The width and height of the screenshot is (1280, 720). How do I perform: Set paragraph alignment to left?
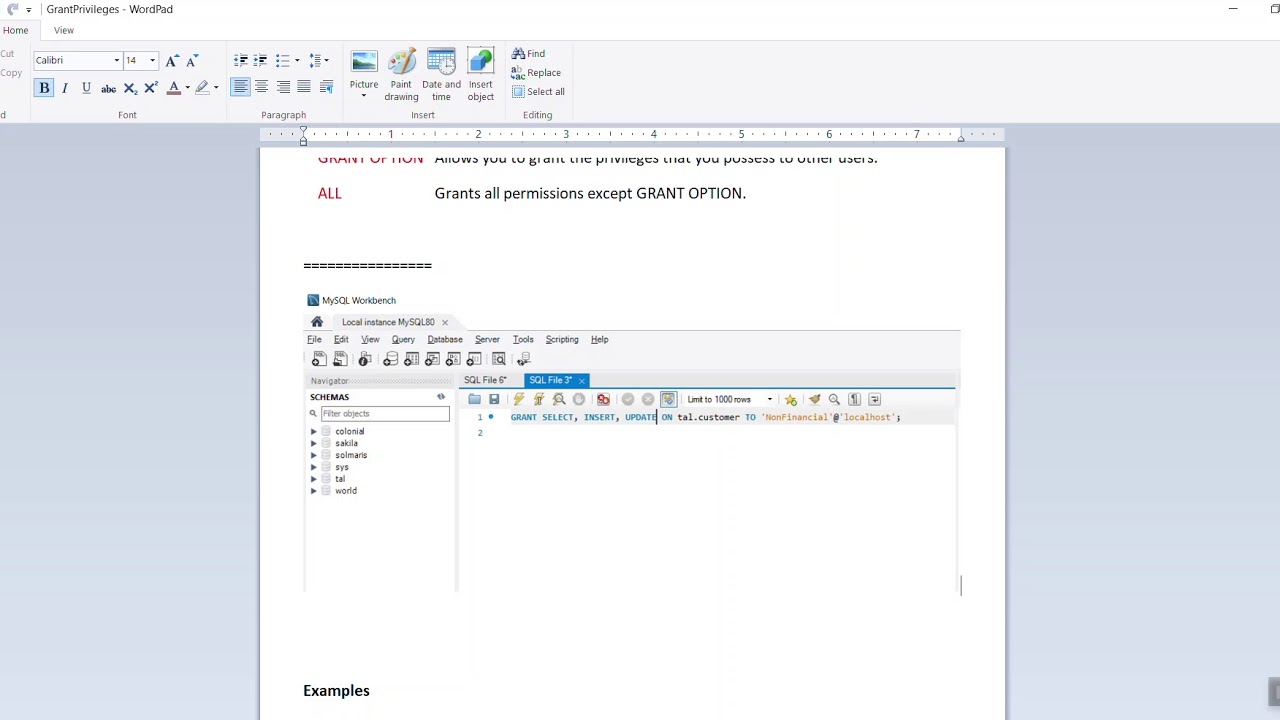tap(240, 87)
